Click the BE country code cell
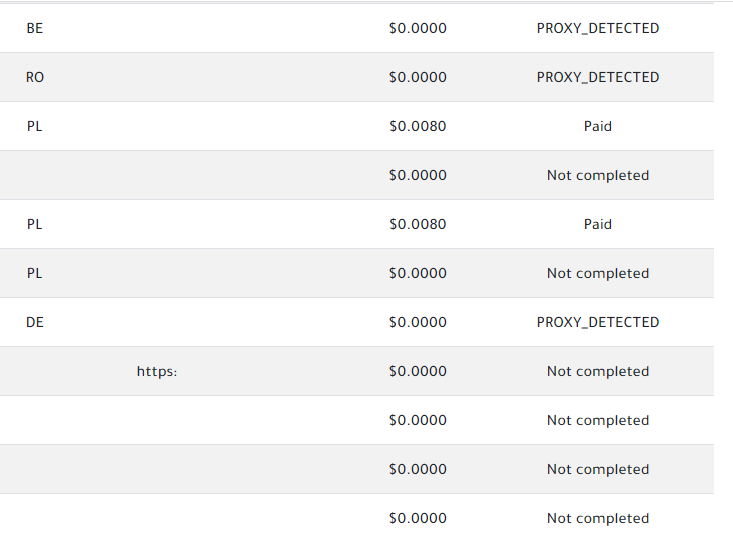This screenshot has width=733, height=540. [x=35, y=28]
